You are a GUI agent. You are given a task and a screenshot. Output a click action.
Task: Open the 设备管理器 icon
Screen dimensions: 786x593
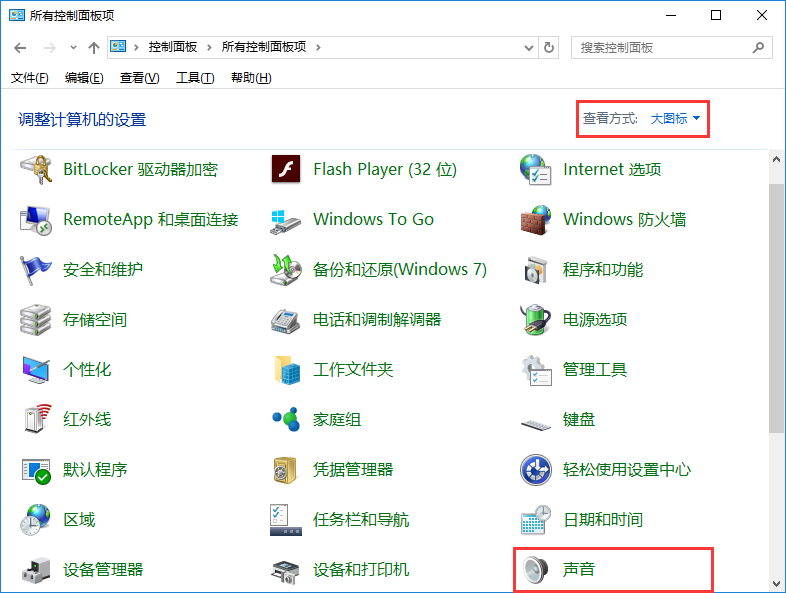click(x=36, y=570)
